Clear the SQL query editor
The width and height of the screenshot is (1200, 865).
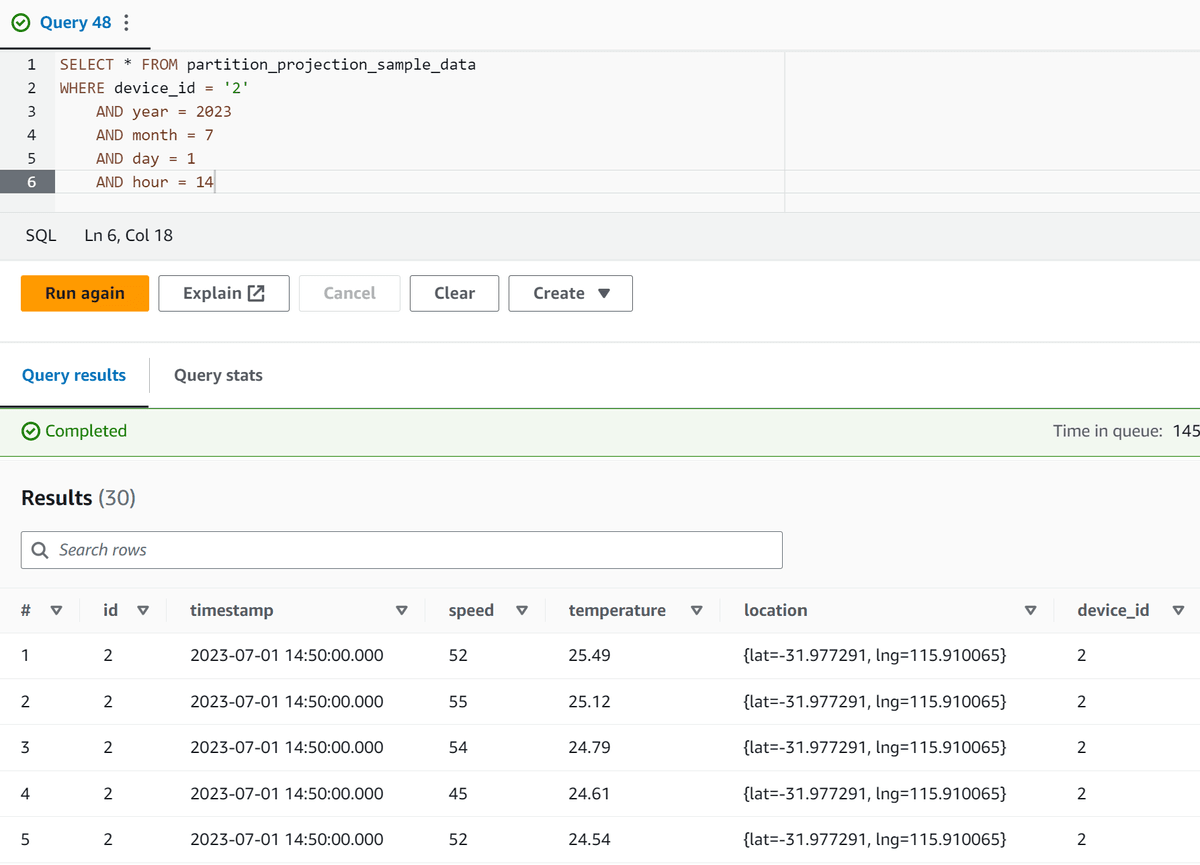pos(454,292)
